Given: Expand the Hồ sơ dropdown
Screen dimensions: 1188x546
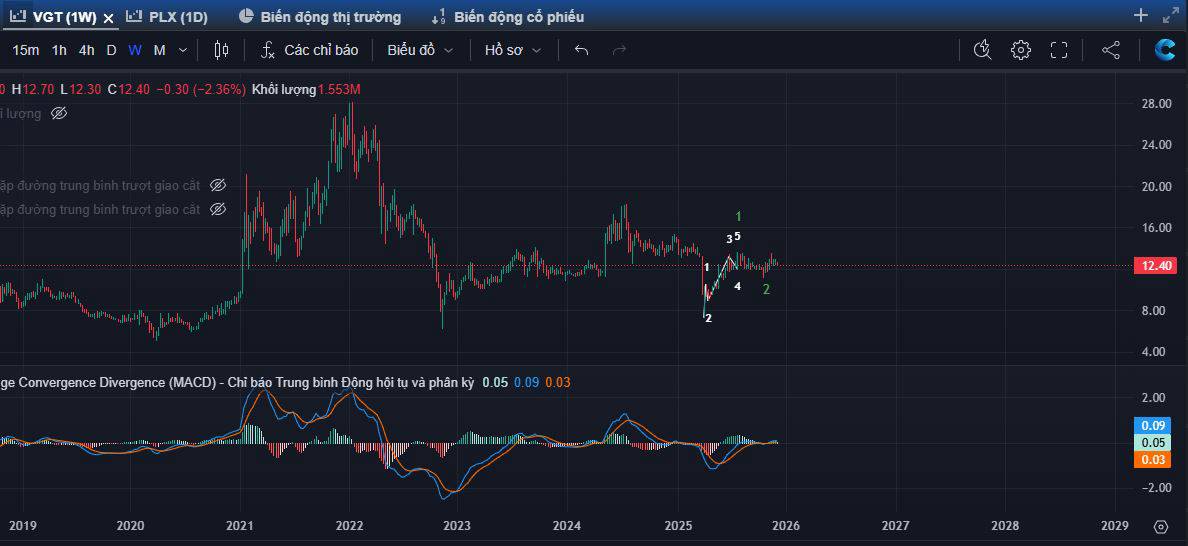Looking at the screenshot, I should tap(512, 50).
